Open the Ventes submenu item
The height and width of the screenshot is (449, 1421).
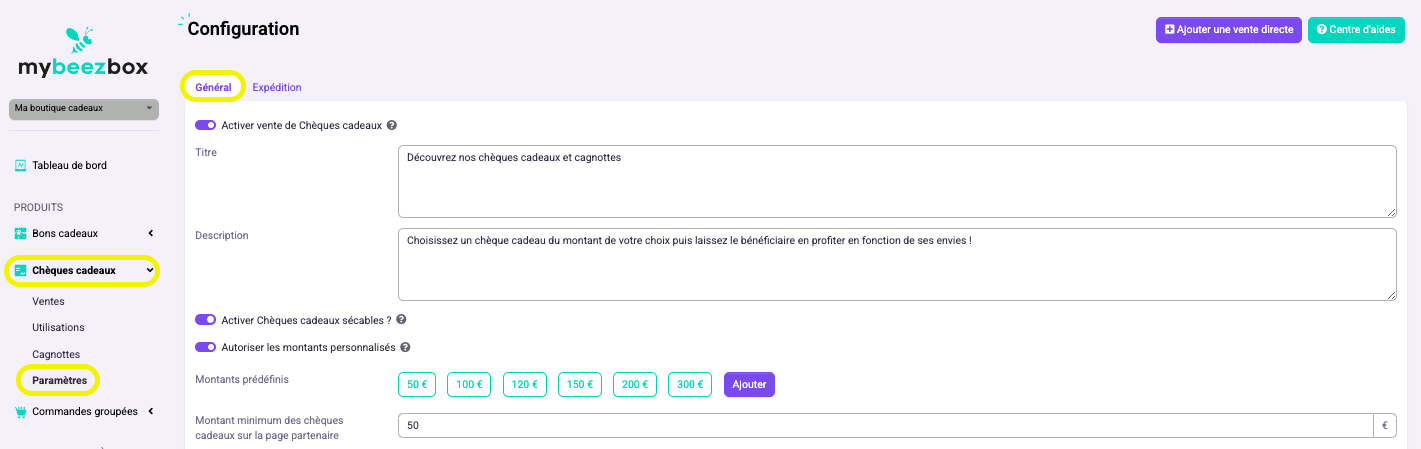pos(48,301)
